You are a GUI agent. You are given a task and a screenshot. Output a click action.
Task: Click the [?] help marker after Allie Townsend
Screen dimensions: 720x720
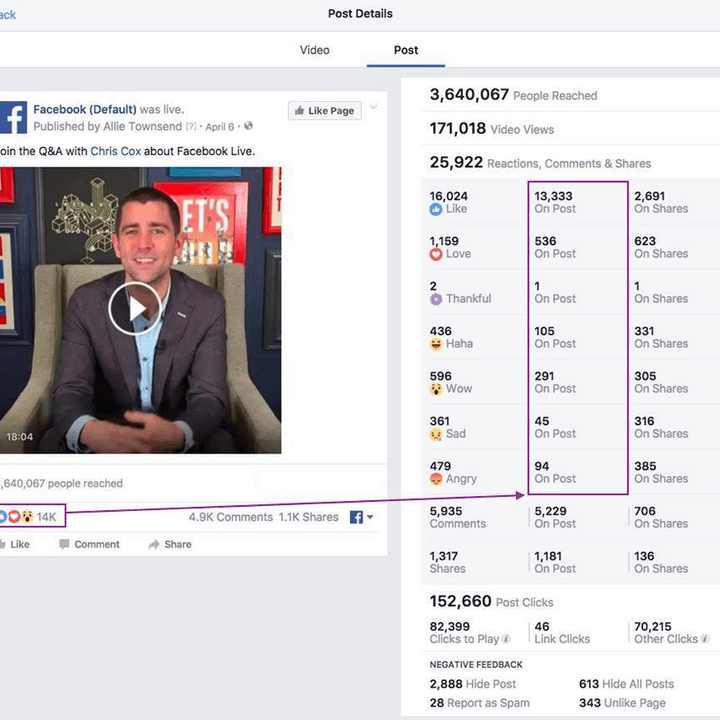[191, 126]
